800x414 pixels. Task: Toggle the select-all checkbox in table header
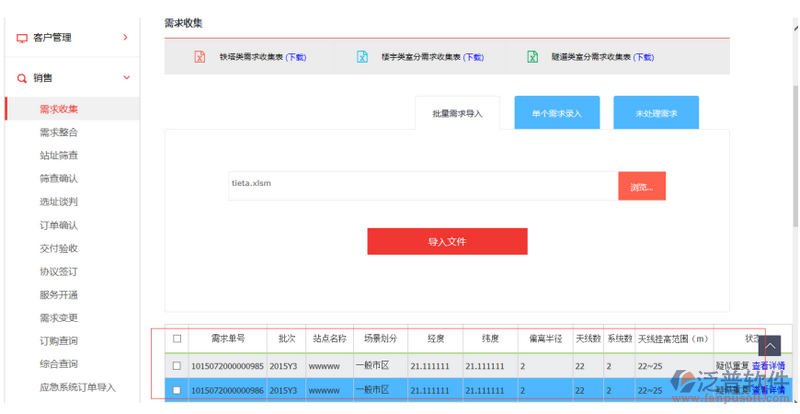[177, 339]
